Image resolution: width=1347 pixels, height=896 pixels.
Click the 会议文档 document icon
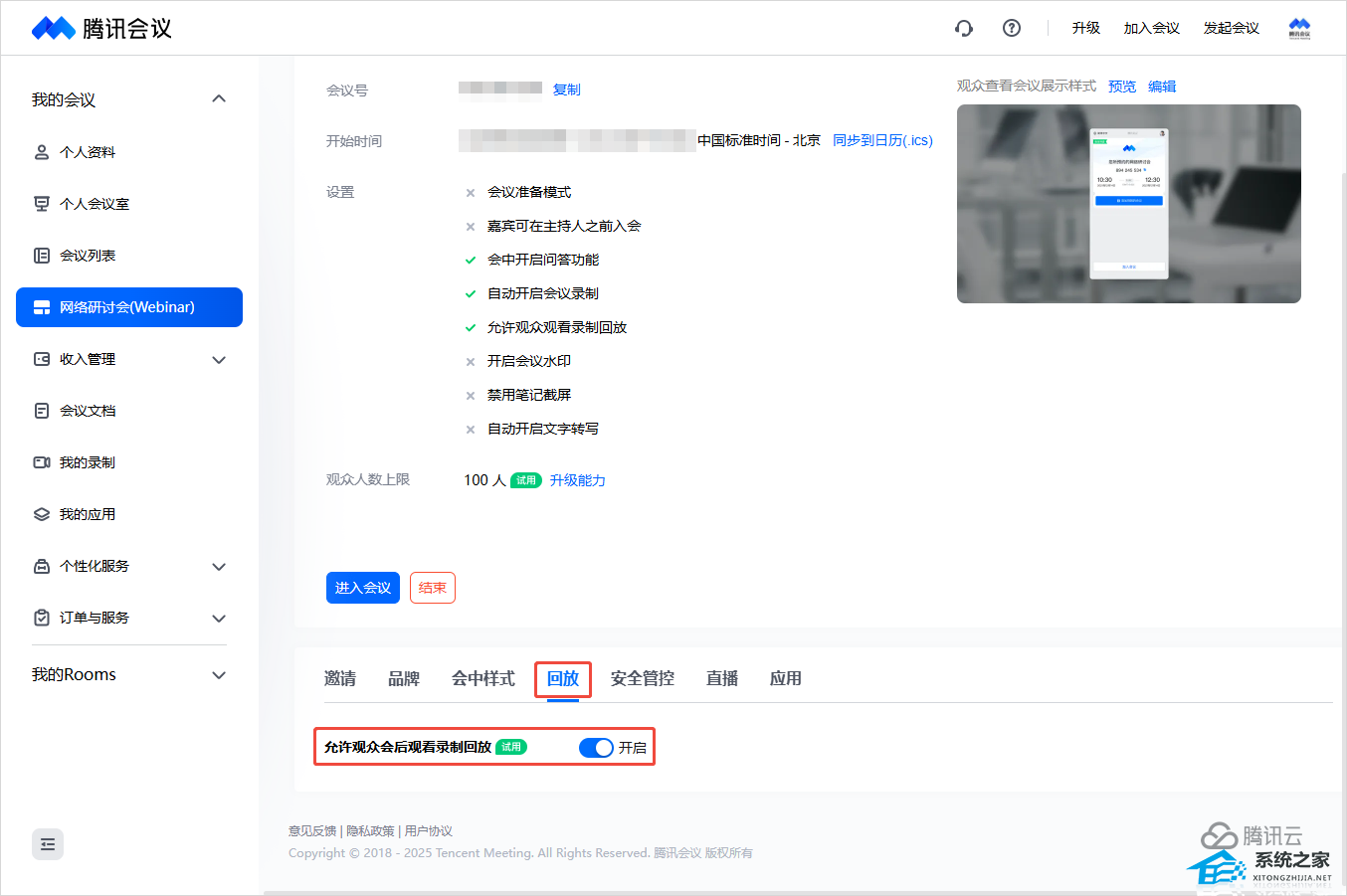[42, 411]
